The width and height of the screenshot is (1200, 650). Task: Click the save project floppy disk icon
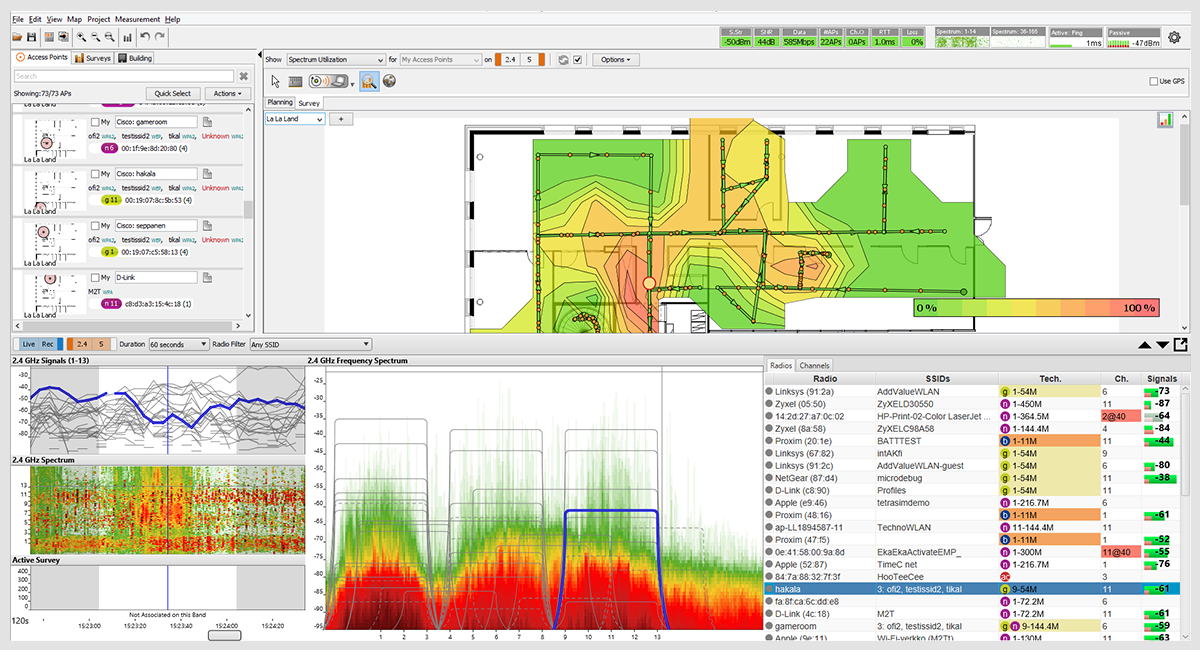click(32, 37)
